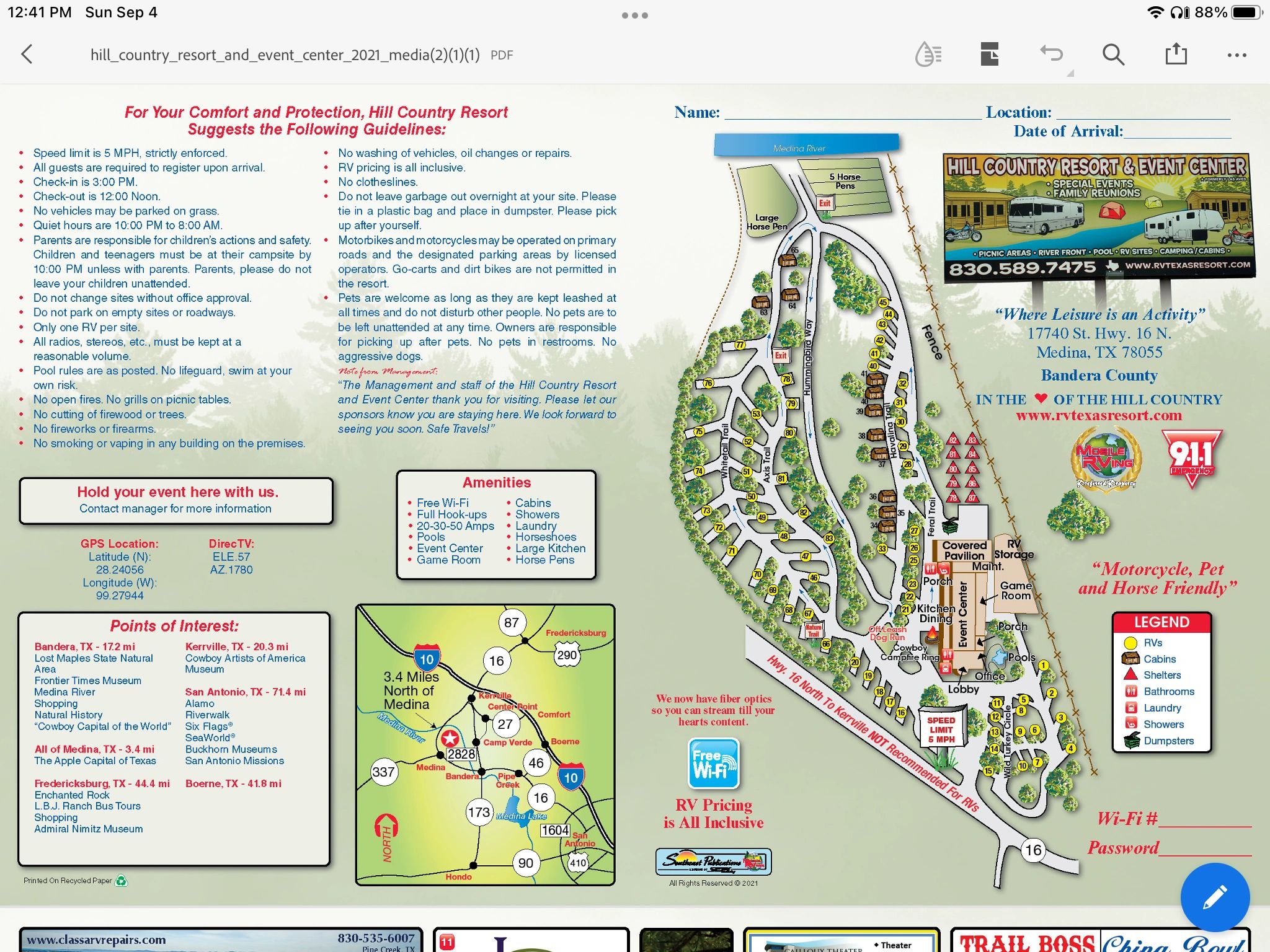Tap the Southeast Publications logo
Screen dimensions: 1270x952
pyautogui.click(x=712, y=861)
